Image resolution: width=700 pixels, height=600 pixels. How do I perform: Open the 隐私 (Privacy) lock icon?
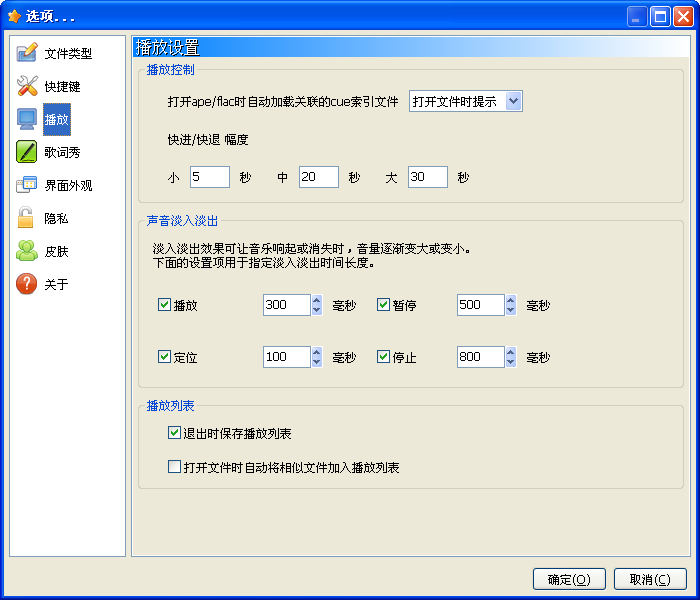[x=27, y=218]
